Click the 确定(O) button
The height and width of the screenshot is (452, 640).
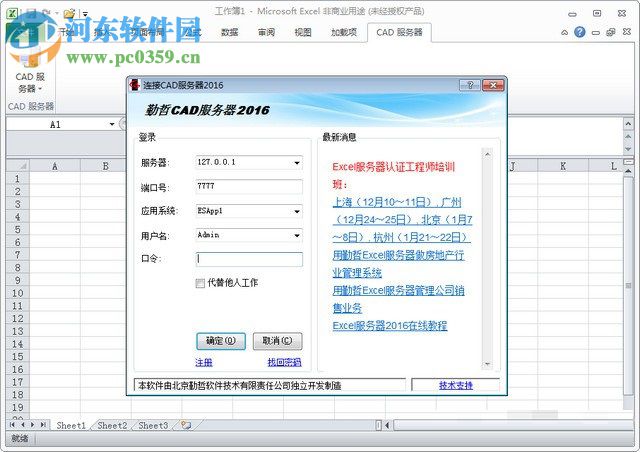coord(221,341)
